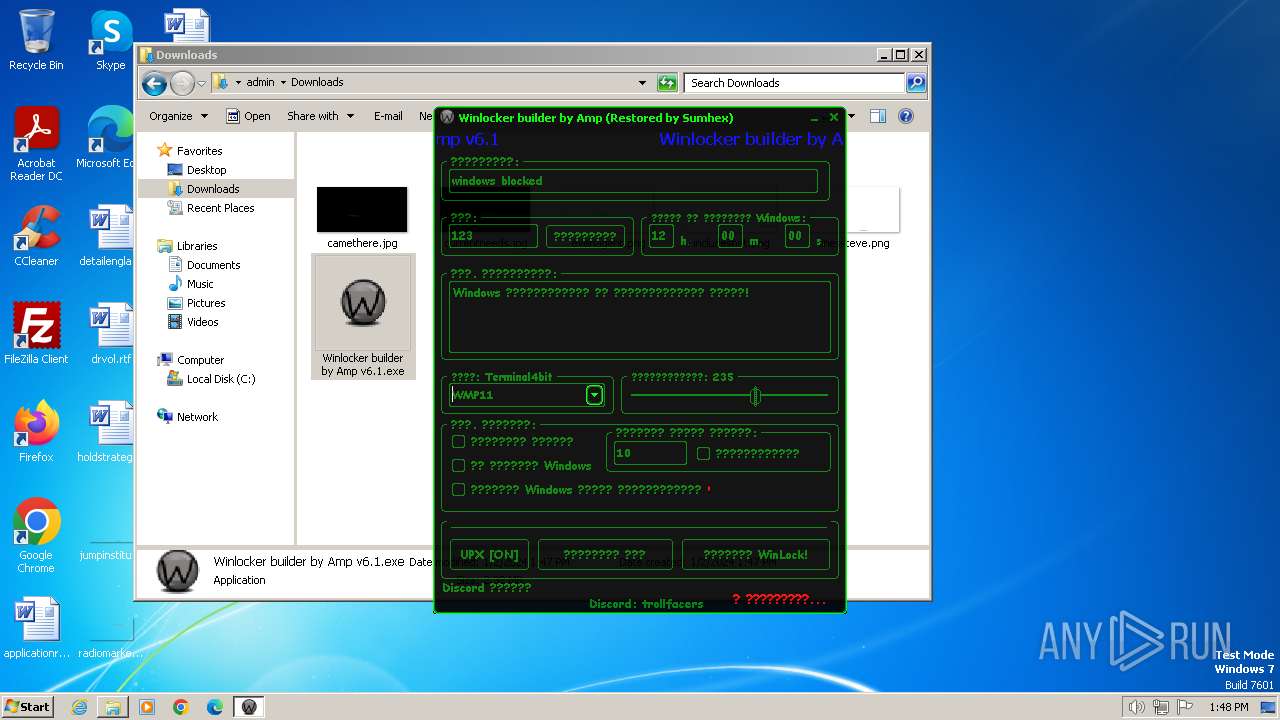The height and width of the screenshot is (720, 1280).
Task: Open Recycle Bin on desktop
Action: click(x=36, y=40)
